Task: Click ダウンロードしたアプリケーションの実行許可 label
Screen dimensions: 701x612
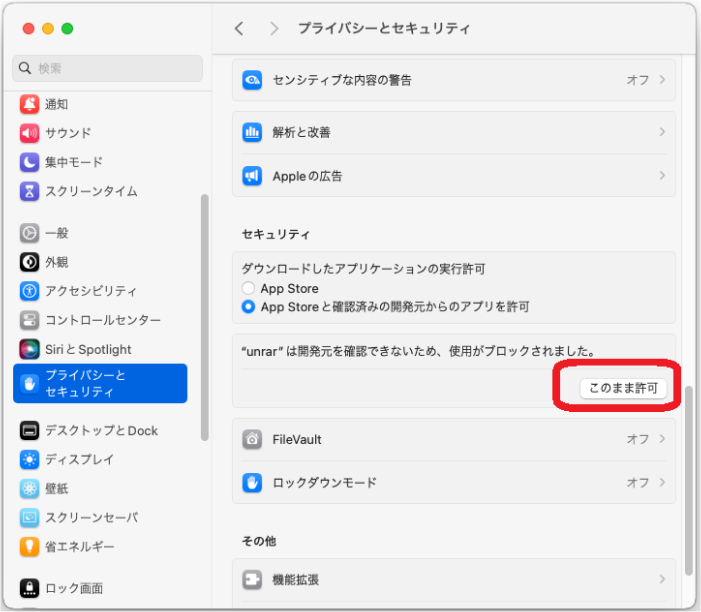Action: click(363, 269)
